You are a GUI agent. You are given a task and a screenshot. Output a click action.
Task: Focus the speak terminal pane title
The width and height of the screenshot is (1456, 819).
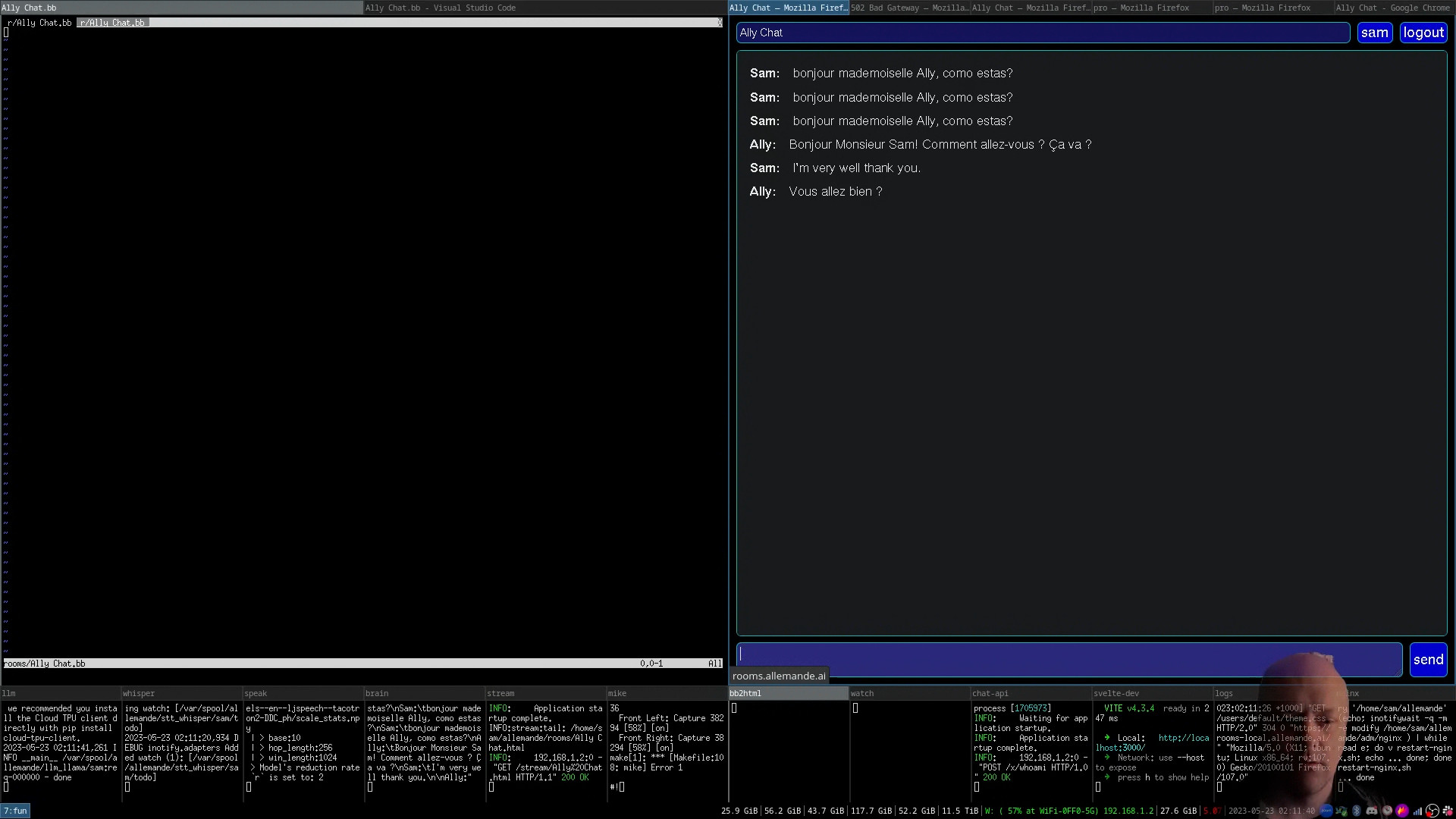click(303, 693)
